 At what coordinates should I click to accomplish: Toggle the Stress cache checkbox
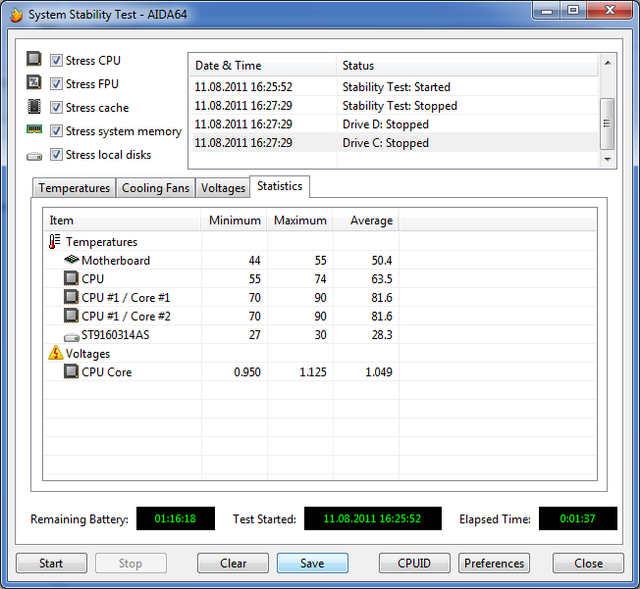[x=57, y=108]
